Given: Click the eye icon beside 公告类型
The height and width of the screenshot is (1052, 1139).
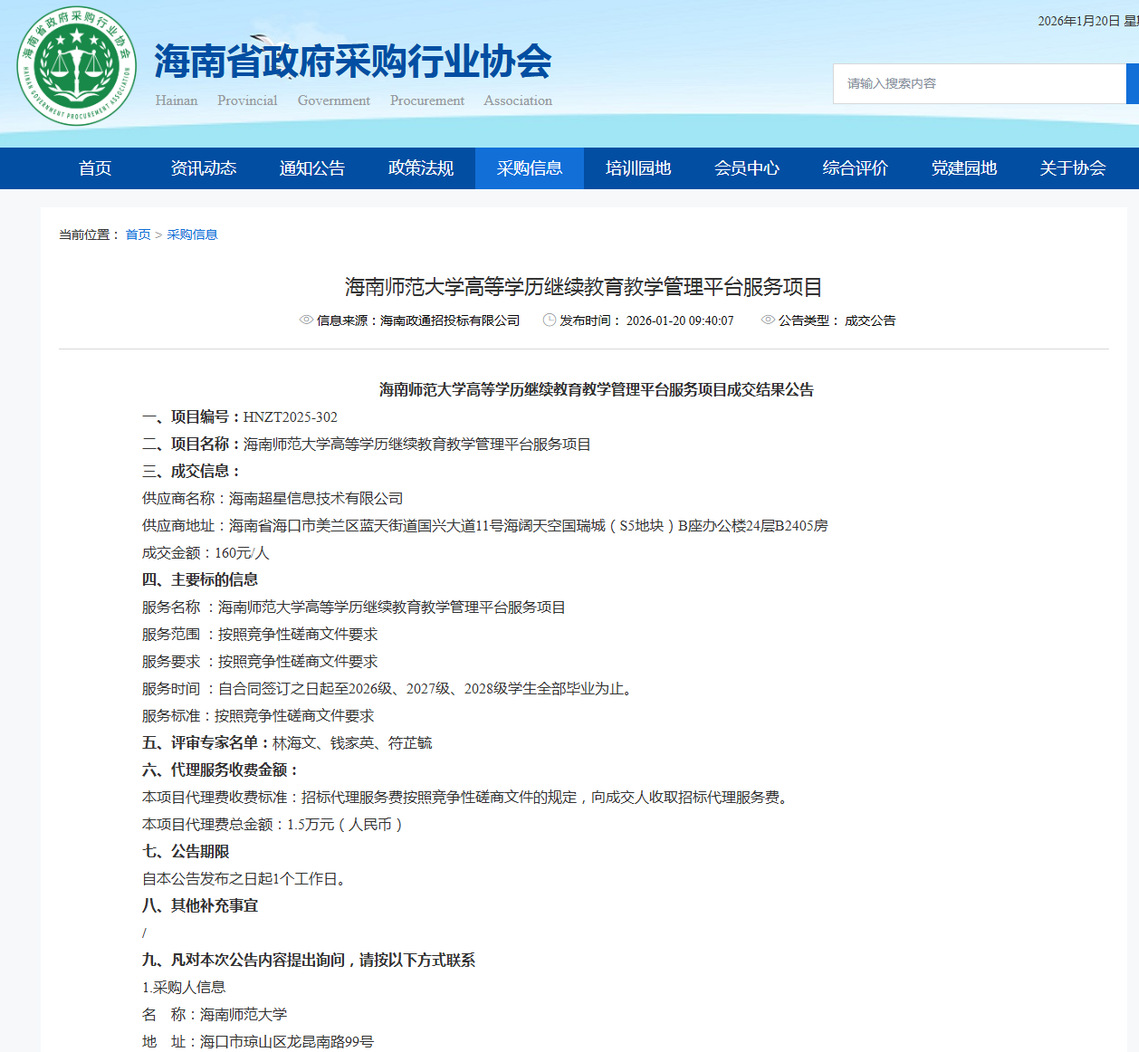Looking at the screenshot, I should click(768, 321).
